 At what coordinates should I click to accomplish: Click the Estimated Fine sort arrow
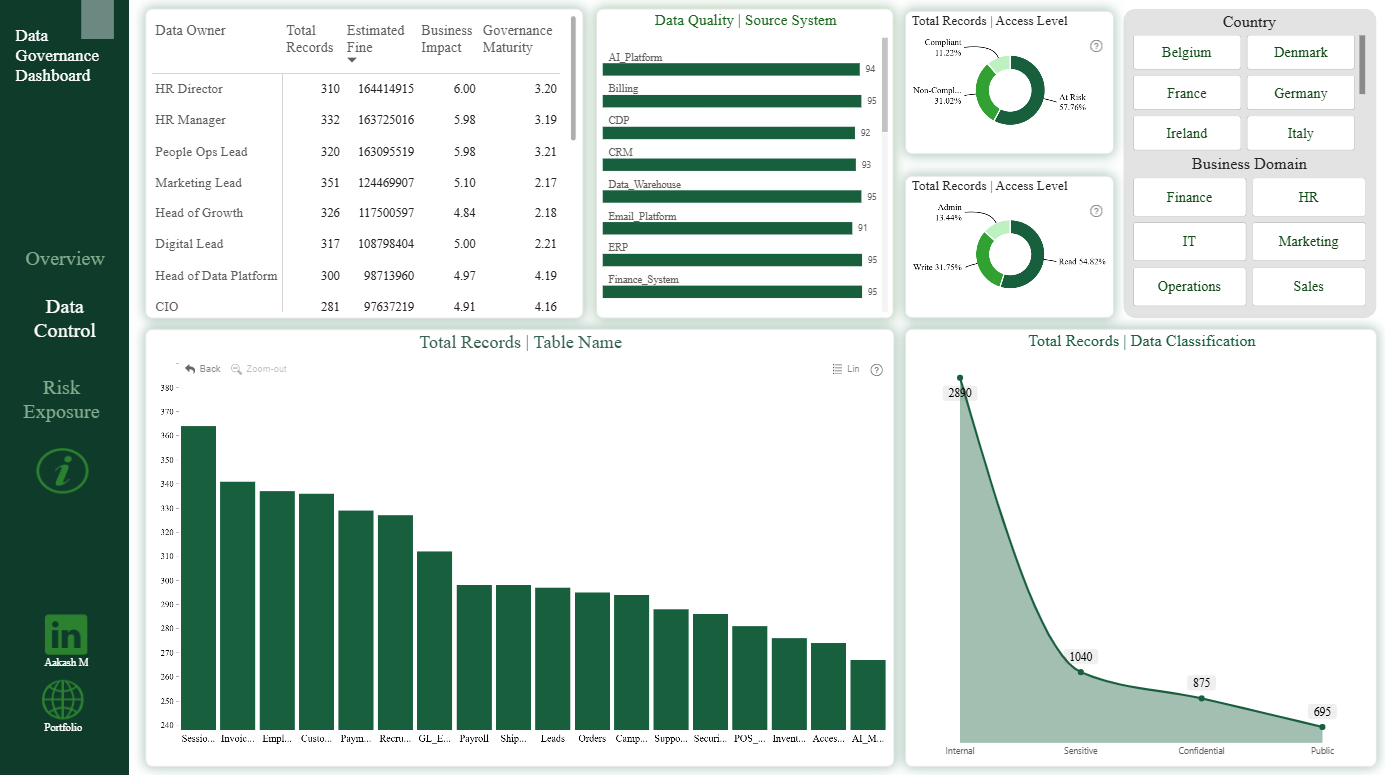pos(352,61)
